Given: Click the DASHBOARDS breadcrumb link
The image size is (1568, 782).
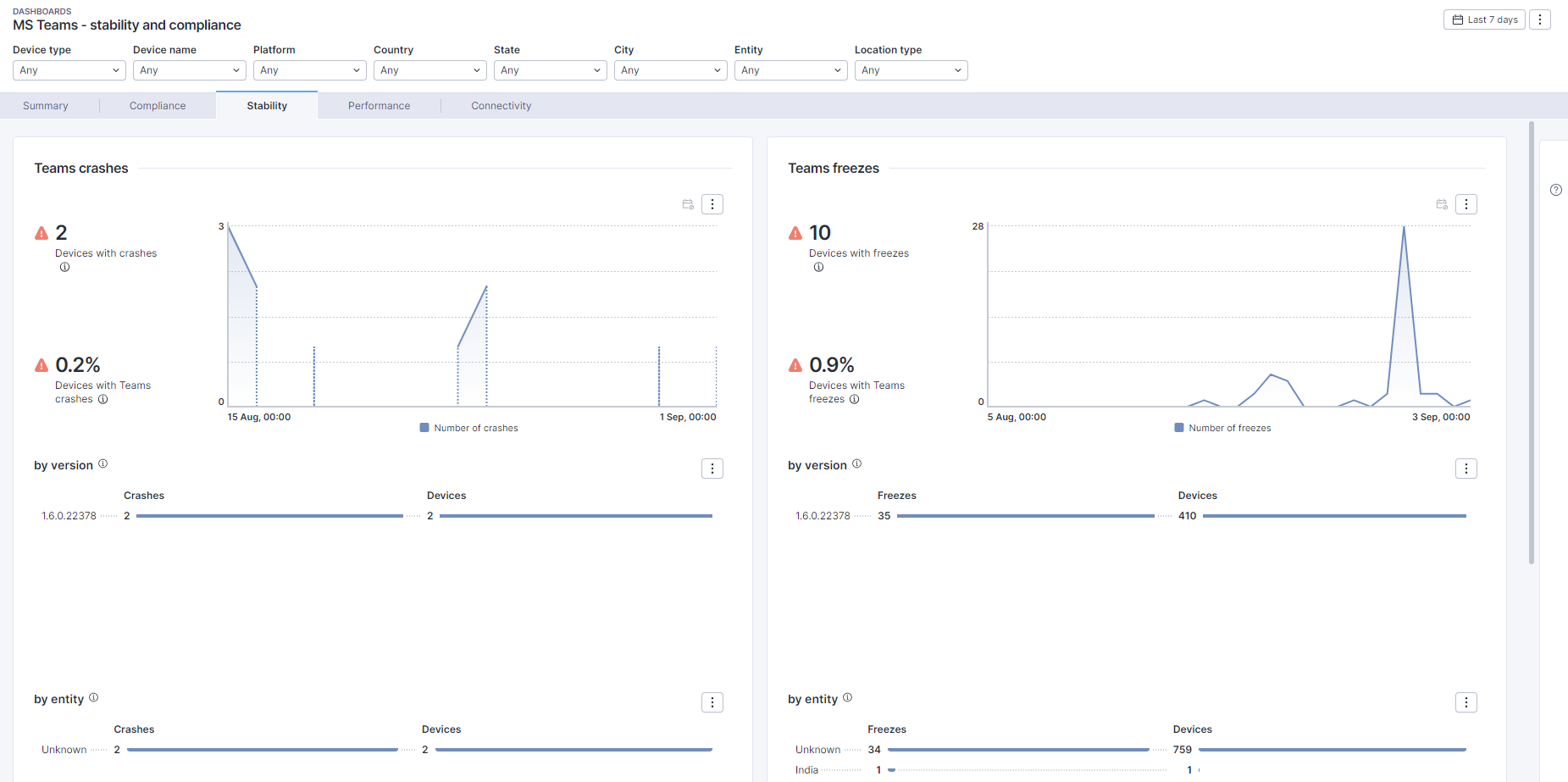Looking at the screenshot, I should pyautogui.click(x=42, y=11).
